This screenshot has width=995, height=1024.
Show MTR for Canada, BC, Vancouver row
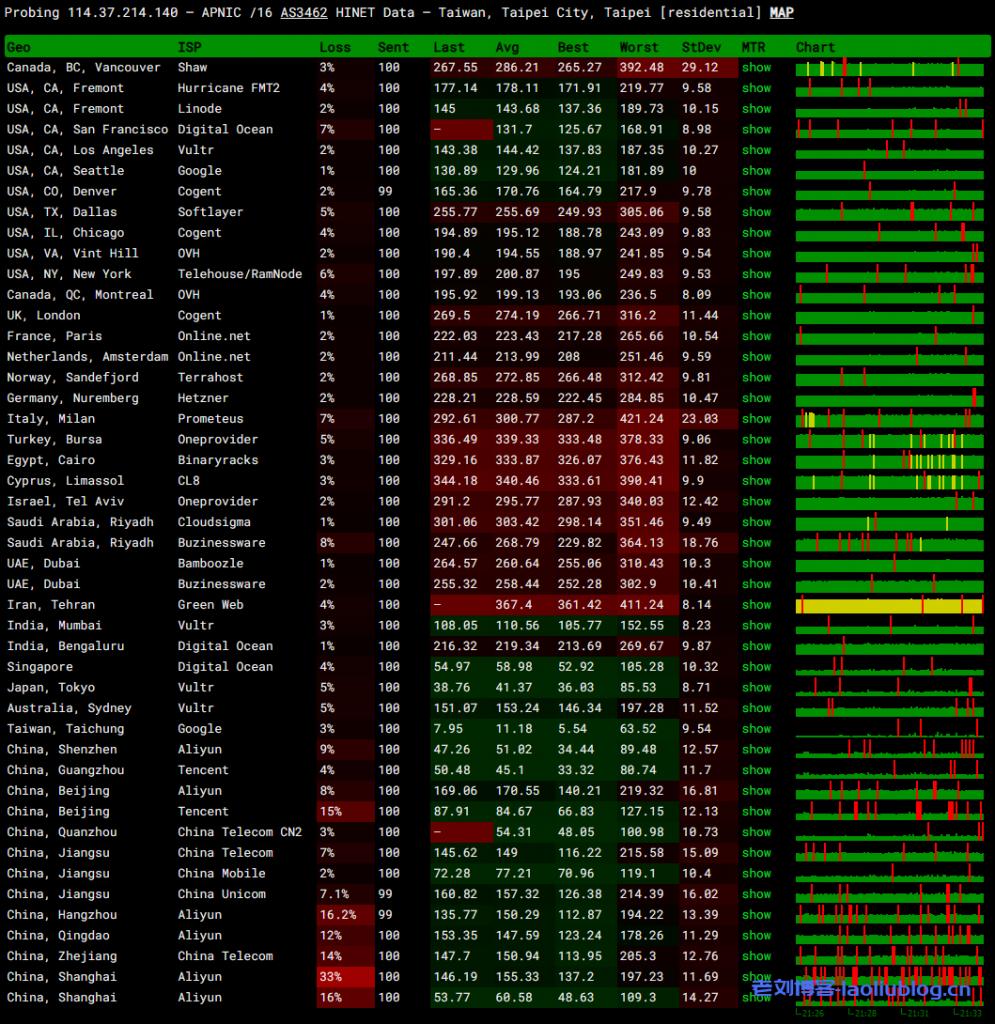(x=756, y=68)
